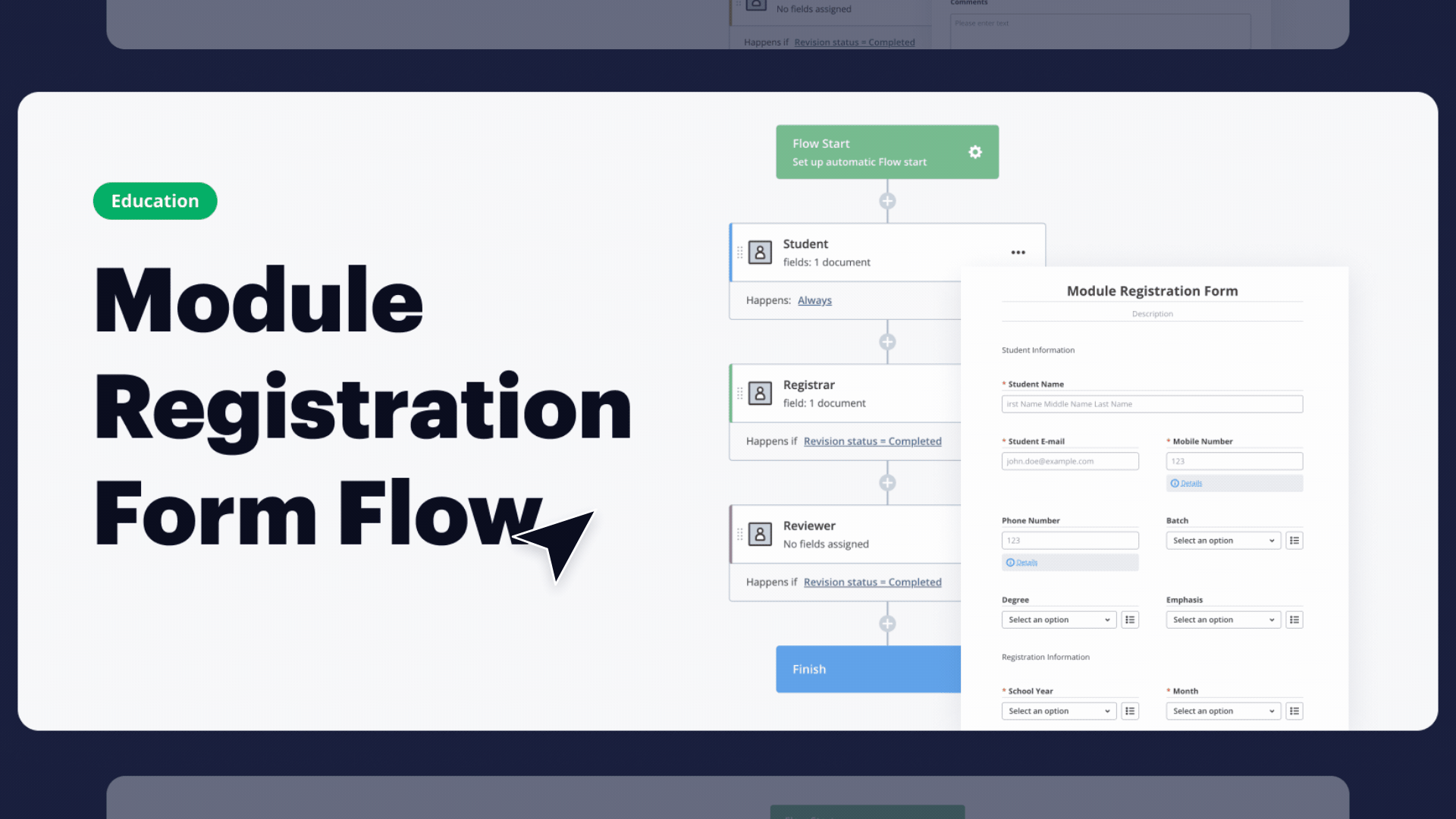Screen dimensions: 1456x819
Task: Open School Year options list icon
Action: [1130, 711]
